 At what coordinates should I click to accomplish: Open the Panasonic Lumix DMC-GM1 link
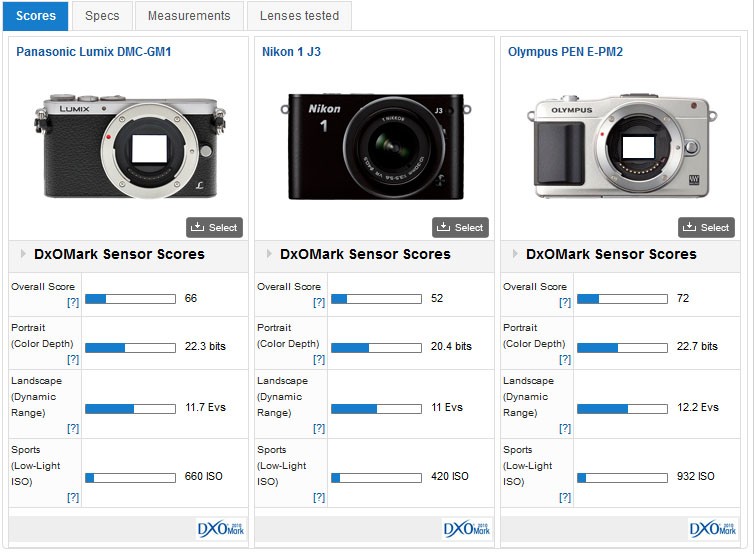pos(94,52)
